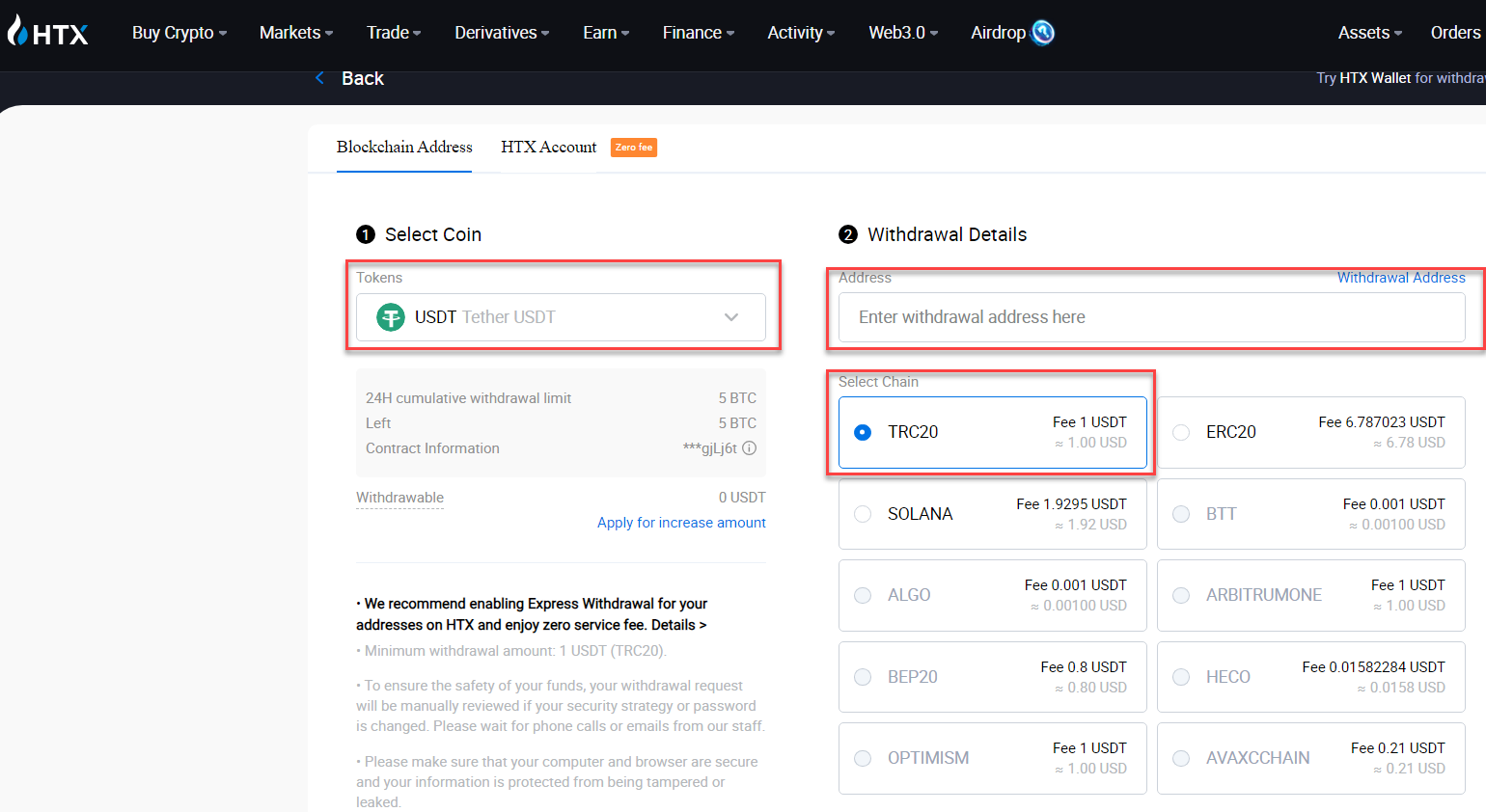Click the Fee 0.01582284 USDT text
This screenshot has height=812, width=1486.
[1373, 667]
